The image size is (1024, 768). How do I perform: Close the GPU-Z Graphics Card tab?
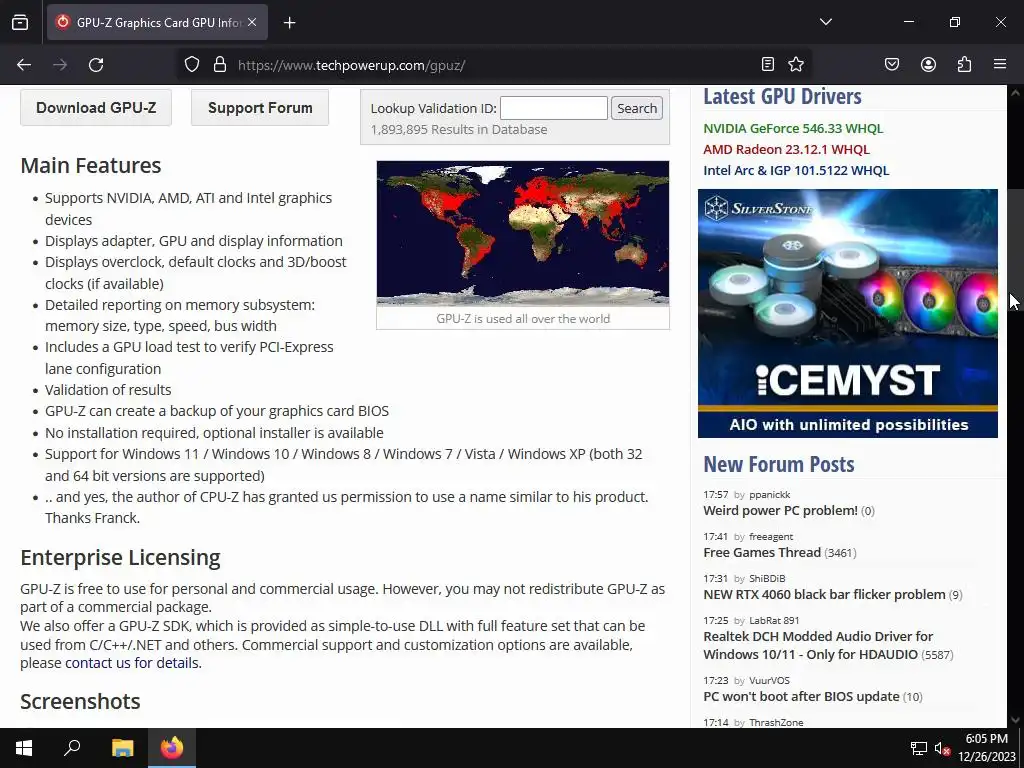[x=252, y=22]
